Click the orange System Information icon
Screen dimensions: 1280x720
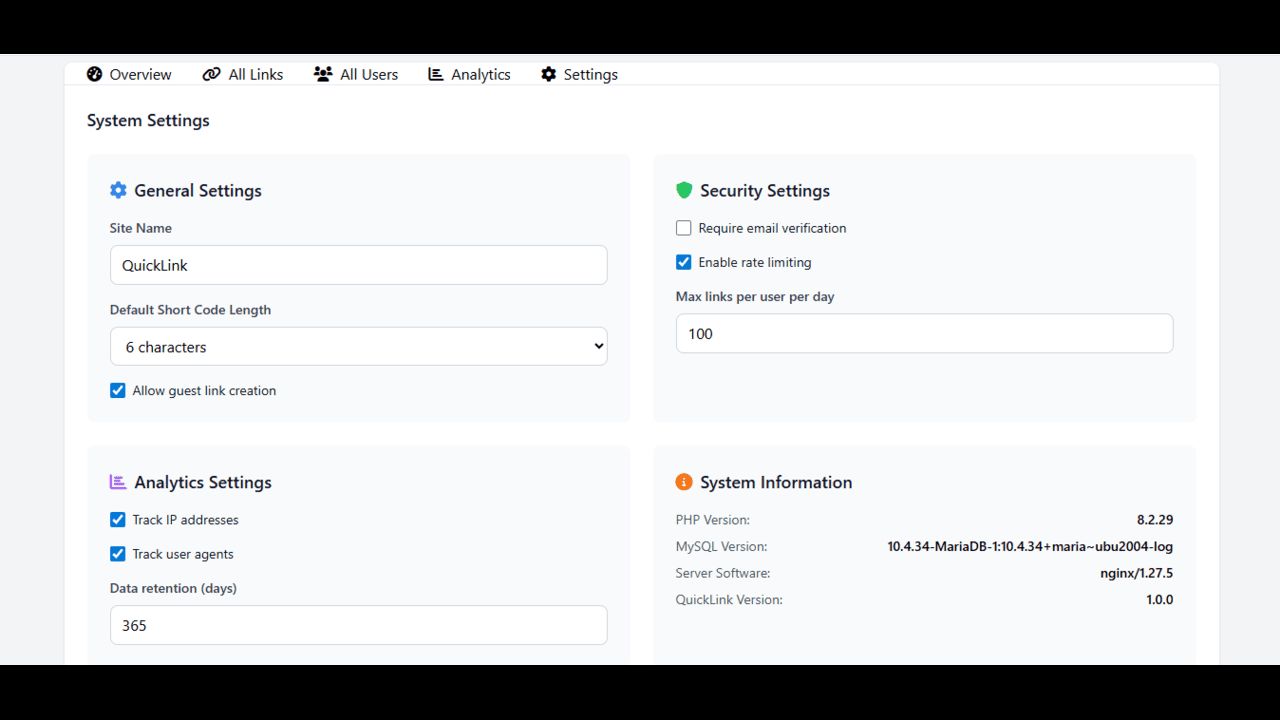(x=684, y=482)
